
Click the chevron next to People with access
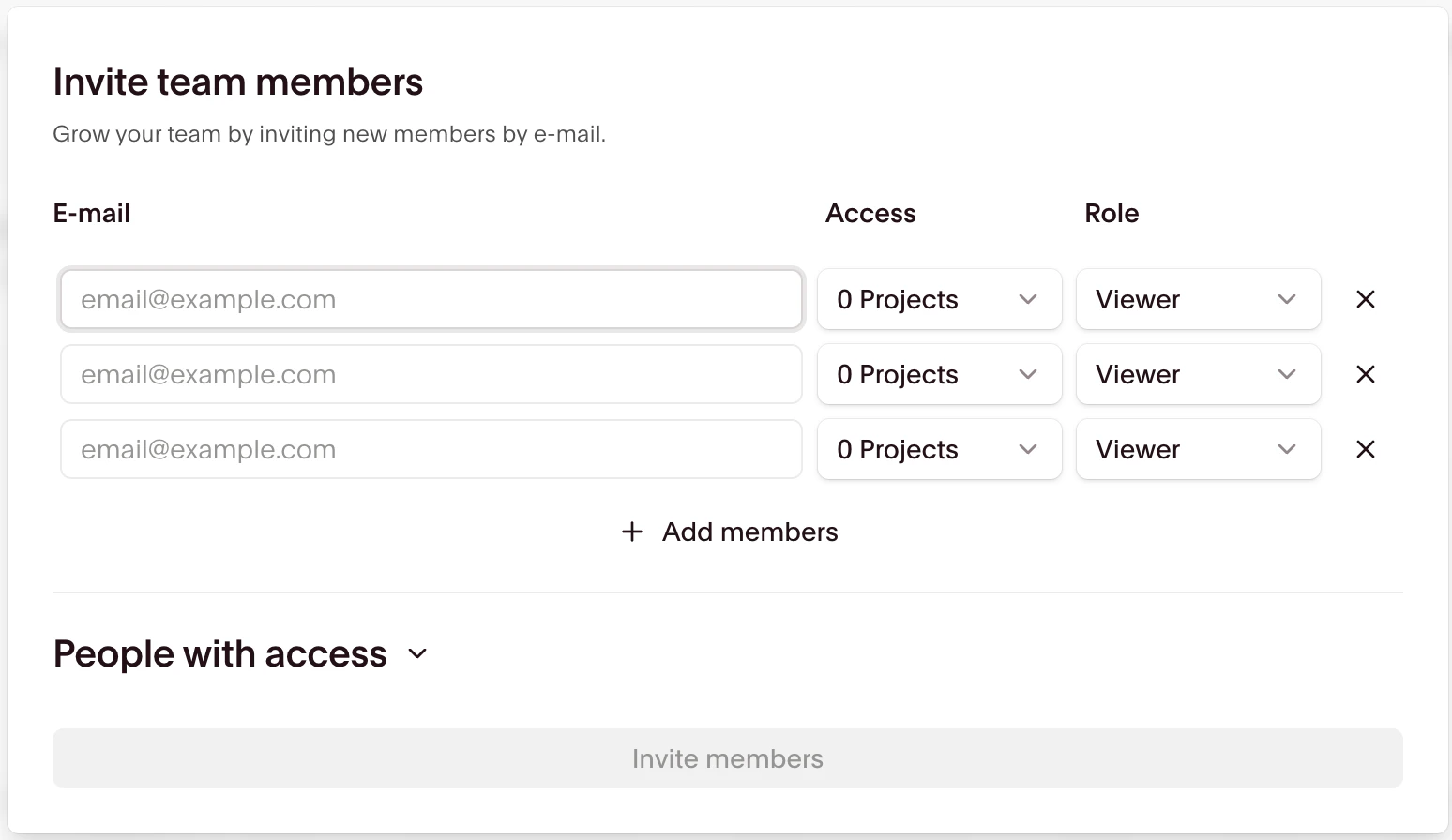pos(418,653)
